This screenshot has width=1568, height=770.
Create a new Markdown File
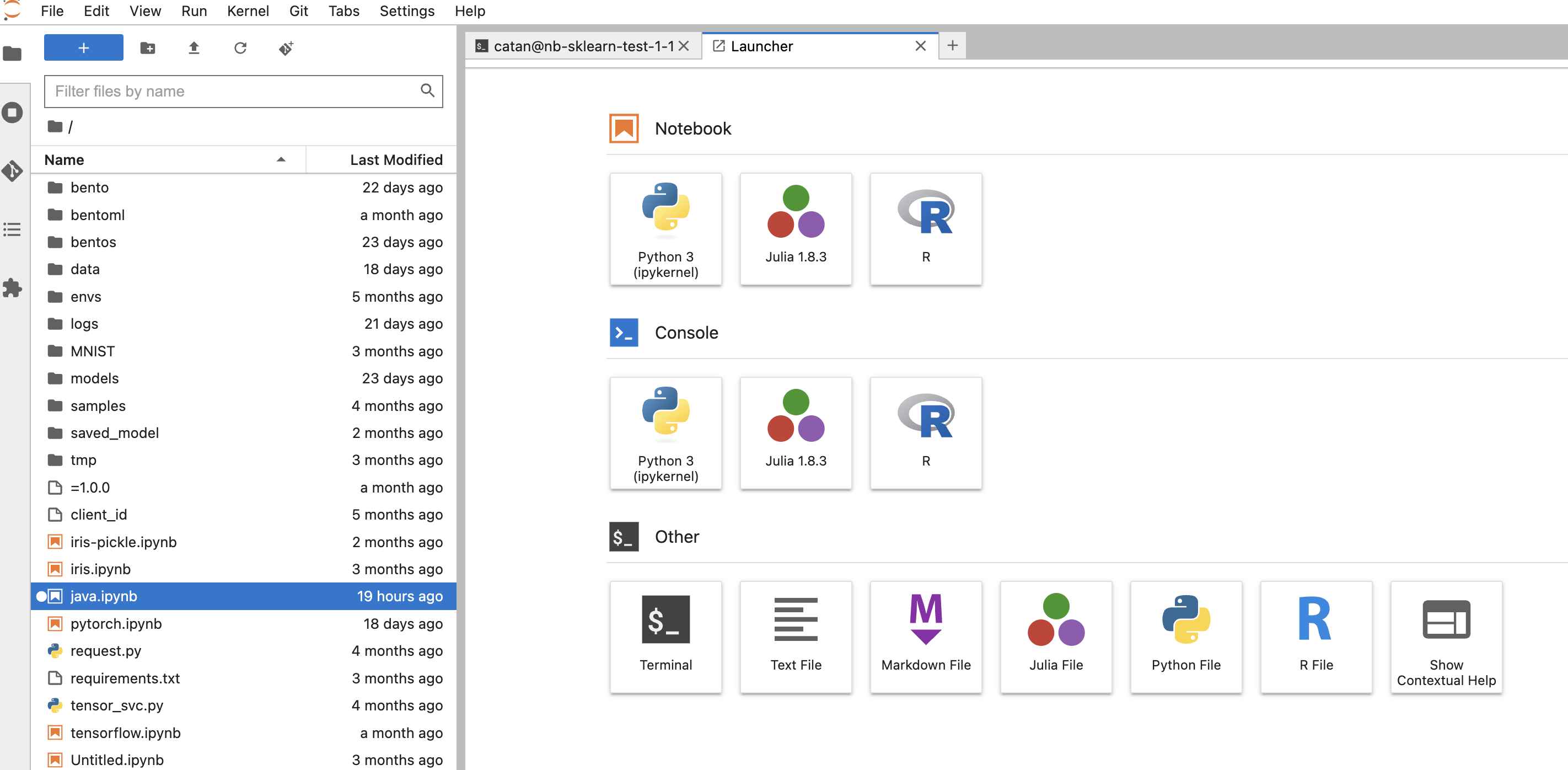pos(925,637)
